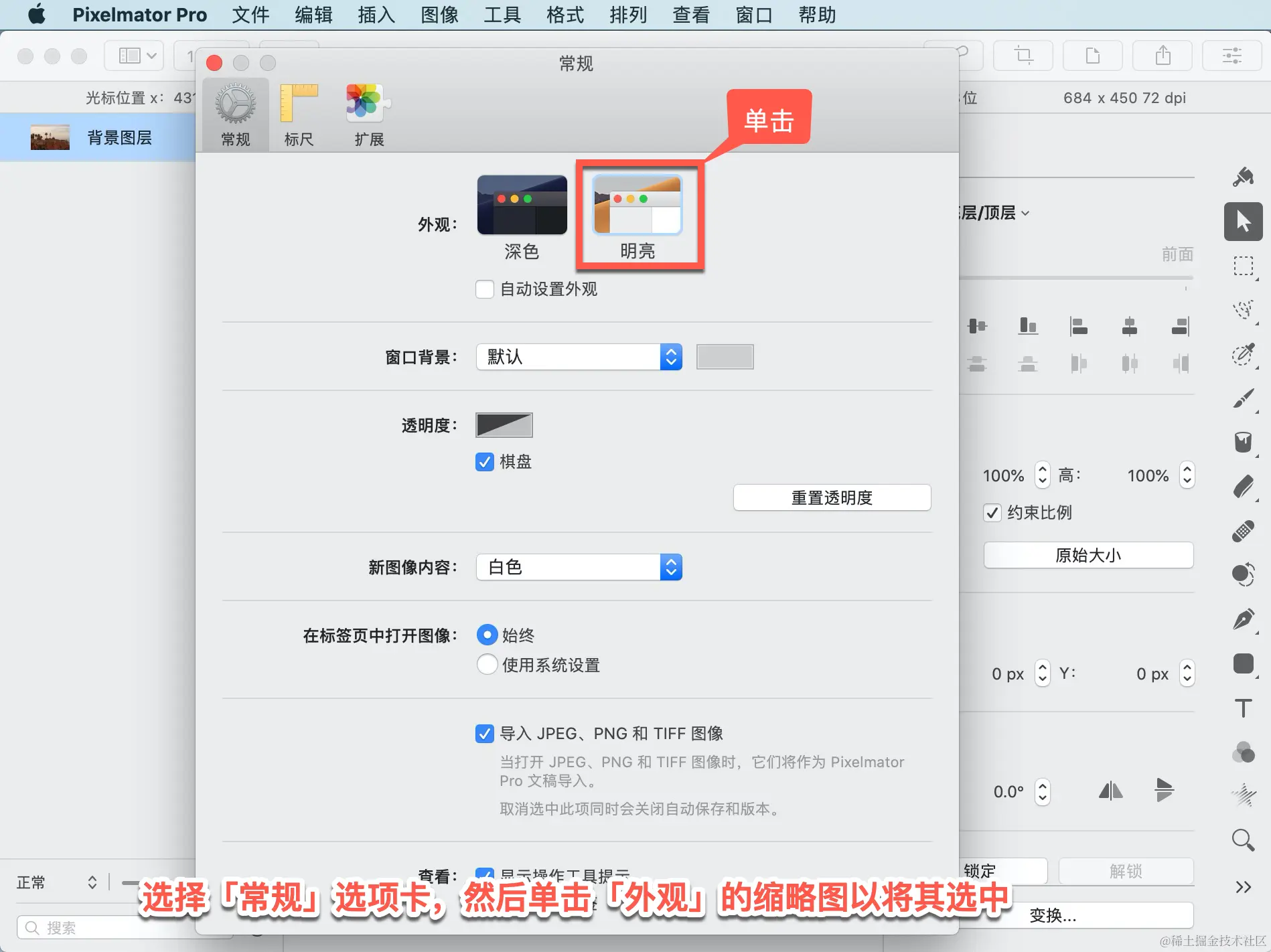Open the window background color swatch

pyautogui.click(x=725, y=357)
